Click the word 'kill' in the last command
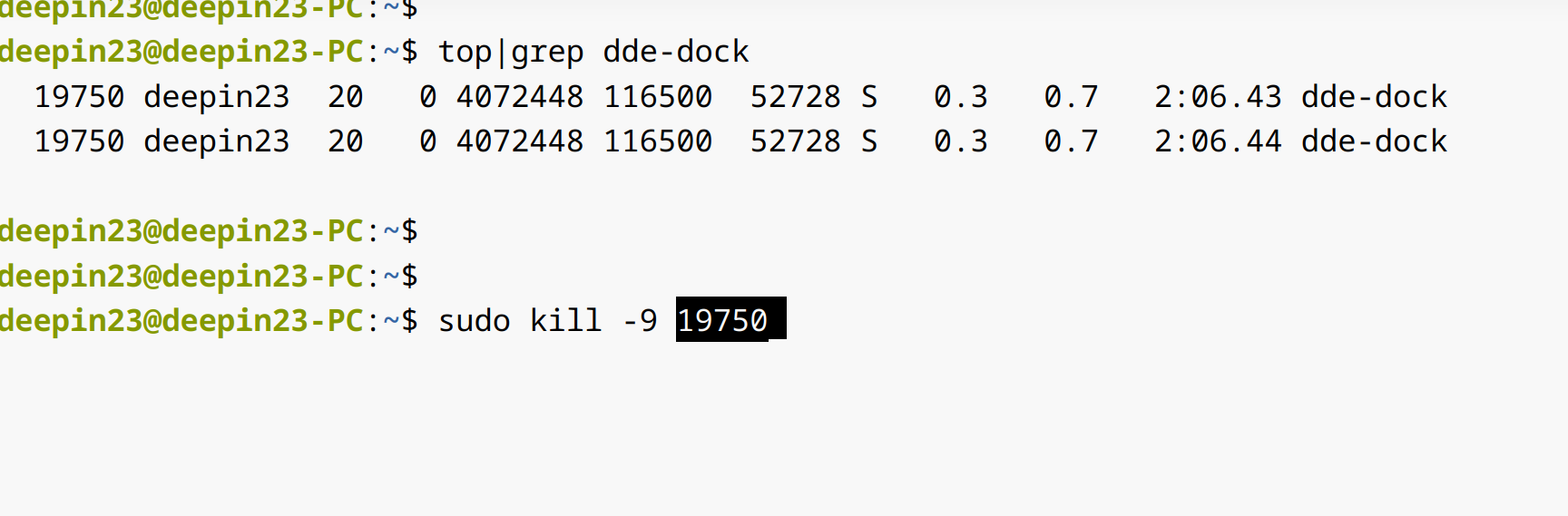The image size is (1568, 516). pos(565,320)
